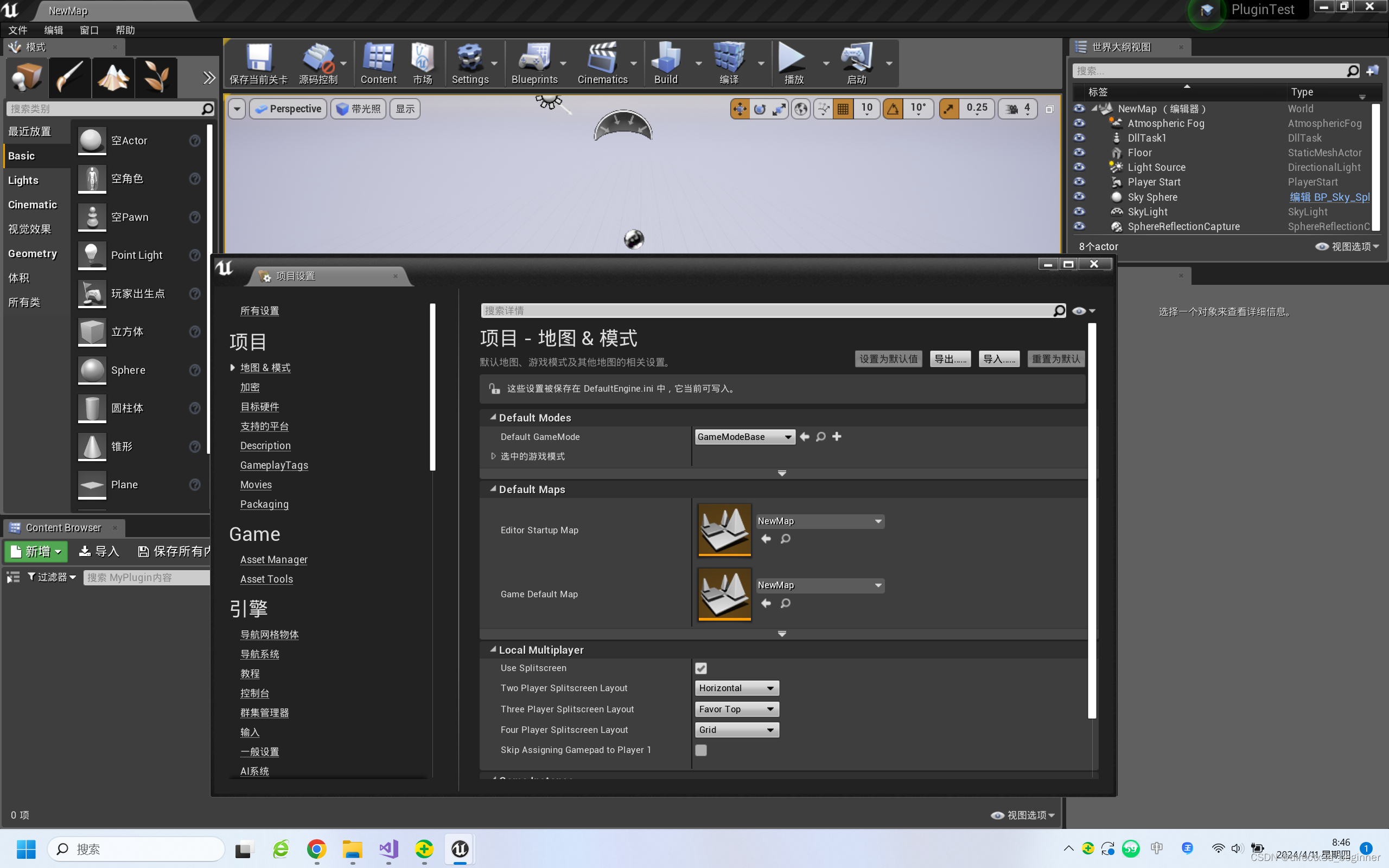Toggle Skip Assigning Gamepad to Player 1
1389x868 pixels.
(x=701, y=750)
